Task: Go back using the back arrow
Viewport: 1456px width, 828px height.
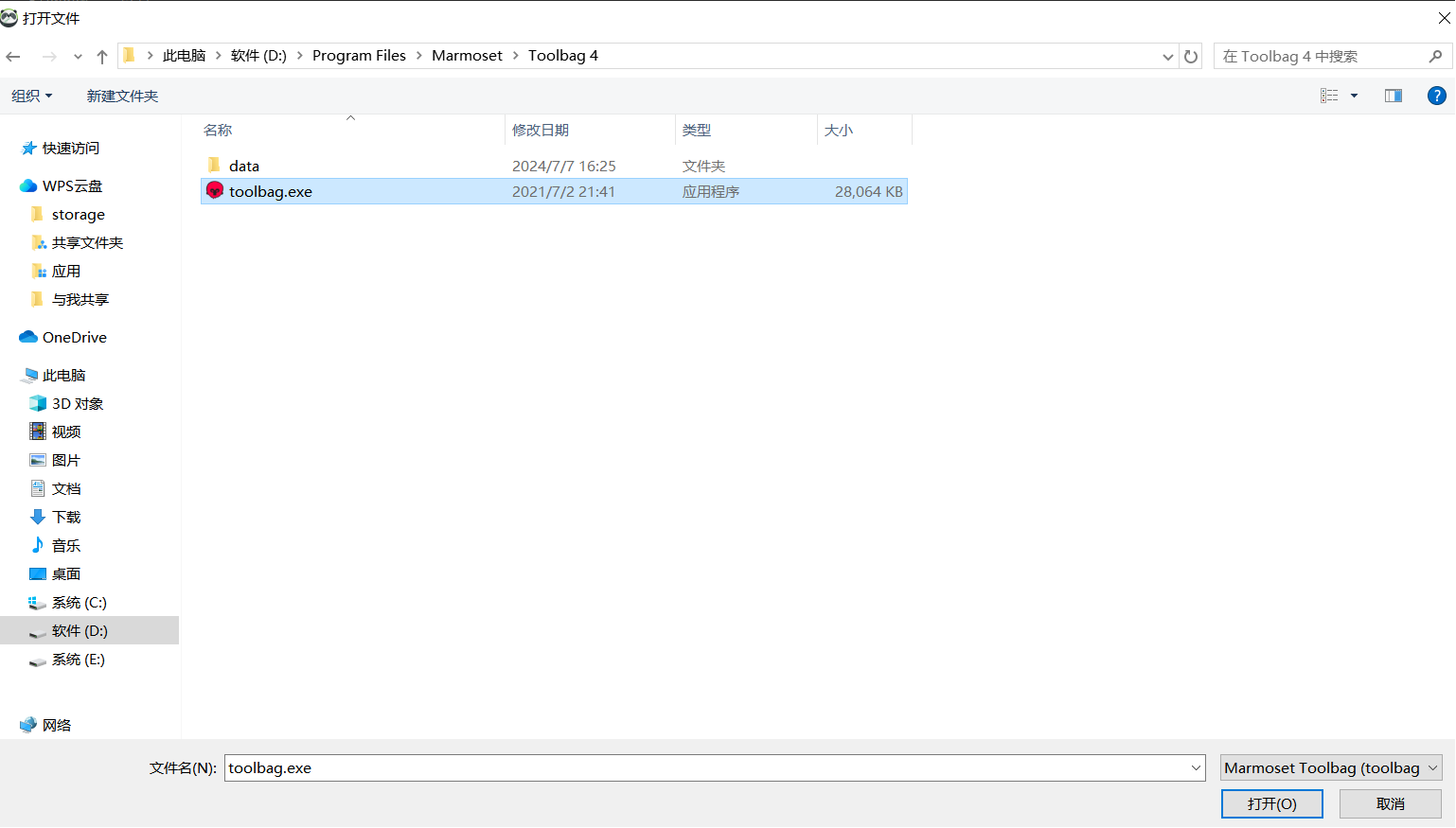Action: click(13, 57)
